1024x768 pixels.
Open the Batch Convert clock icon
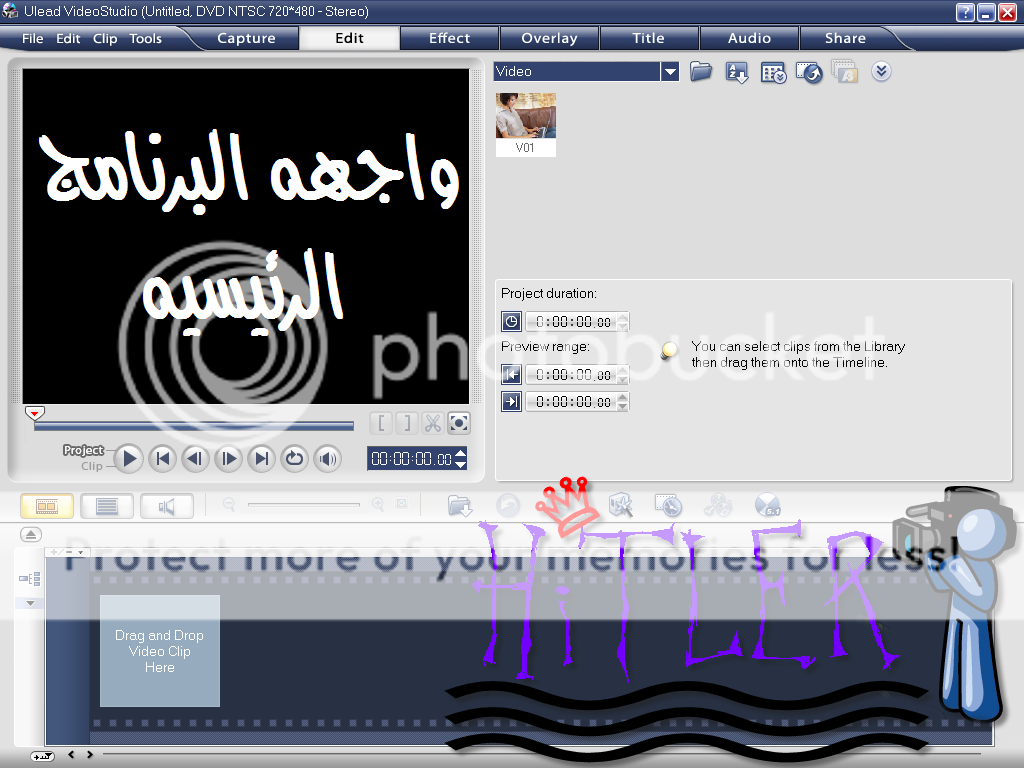click(x=669, y=505)
